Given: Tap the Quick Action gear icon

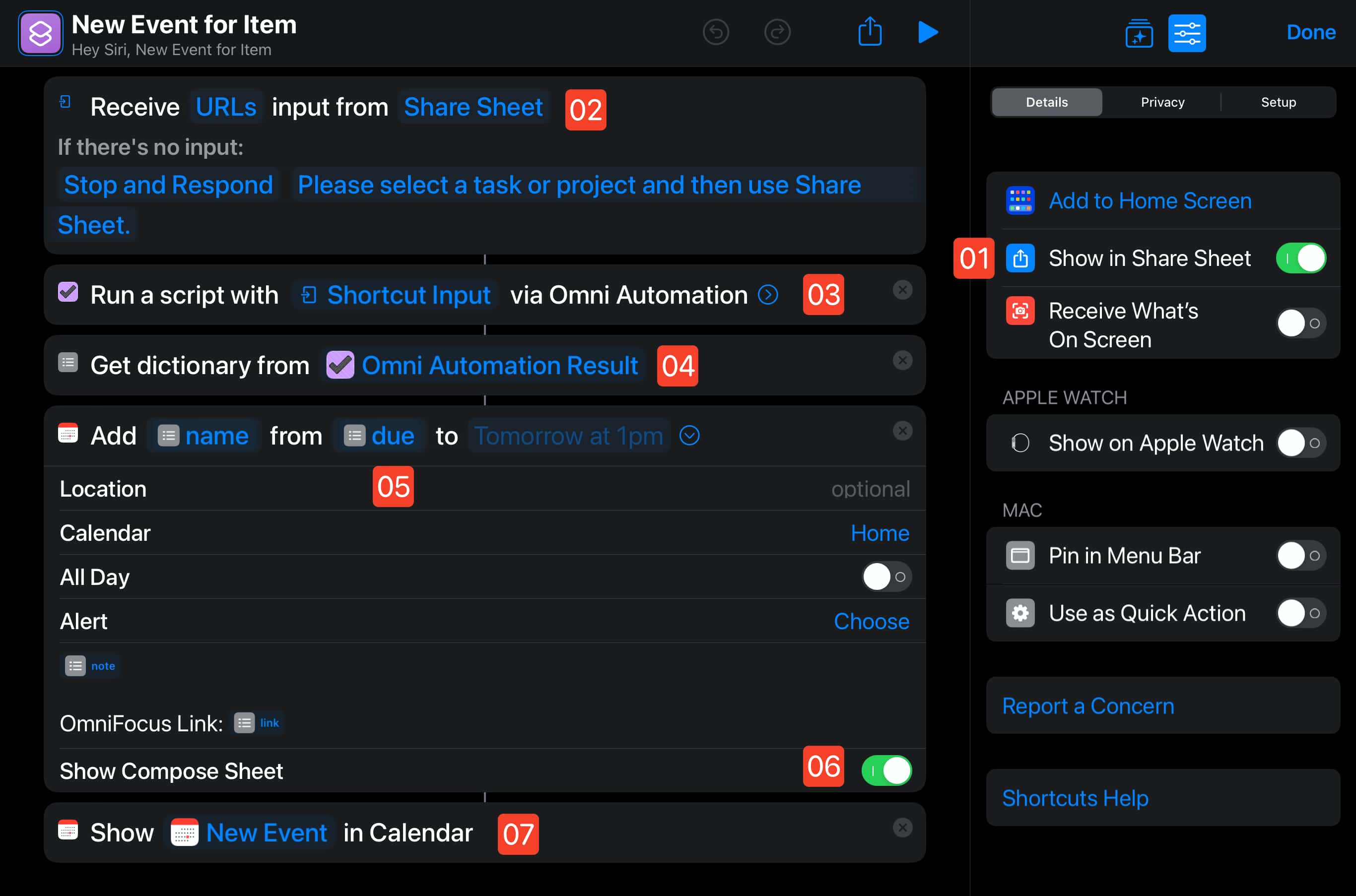Looking at the screenshot, I should pos(1020,613).
